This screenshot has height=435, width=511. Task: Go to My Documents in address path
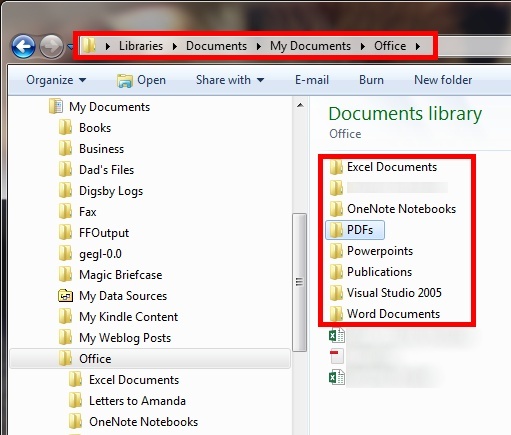tap(310, 46)
